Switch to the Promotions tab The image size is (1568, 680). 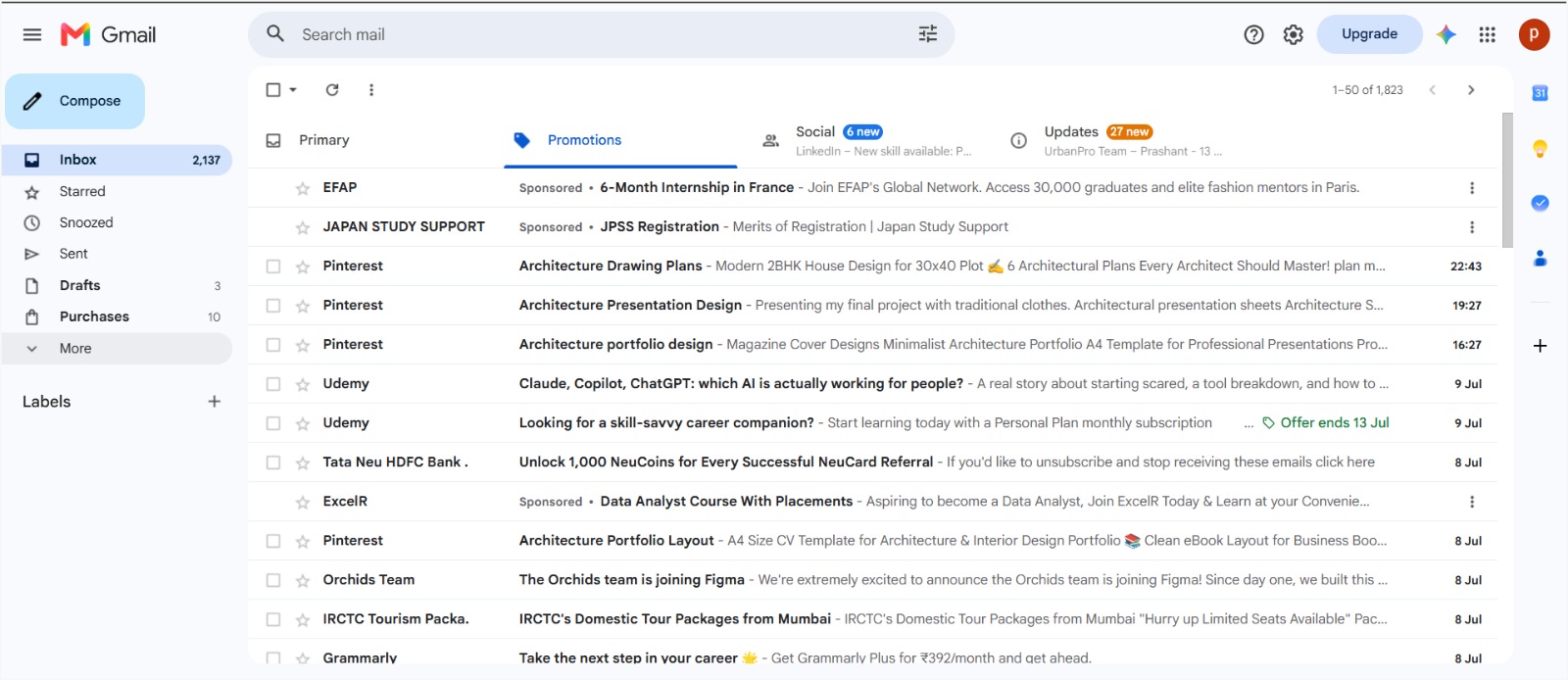(619, 140)
